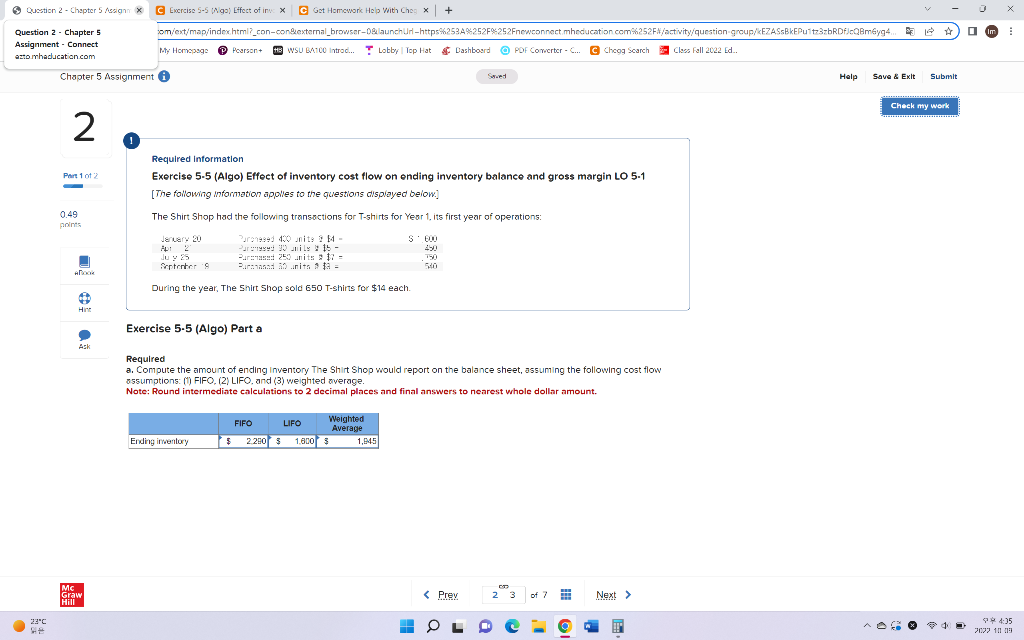Open the question grid navigator icon
This screenshot has height=640, width=1024.
coord(566,594)
